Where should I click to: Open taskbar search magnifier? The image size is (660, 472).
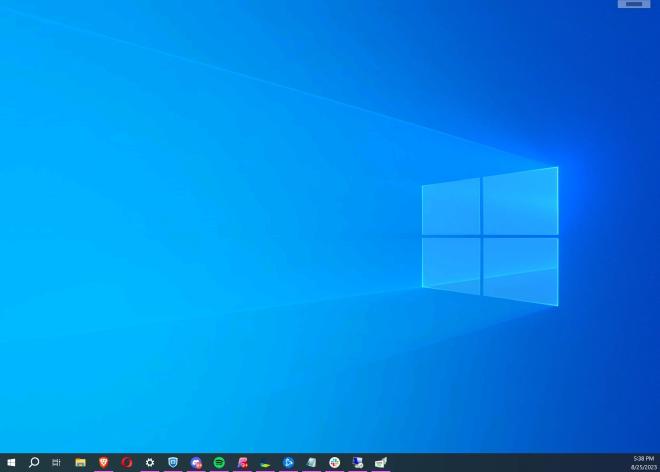(x=34, y=463)
